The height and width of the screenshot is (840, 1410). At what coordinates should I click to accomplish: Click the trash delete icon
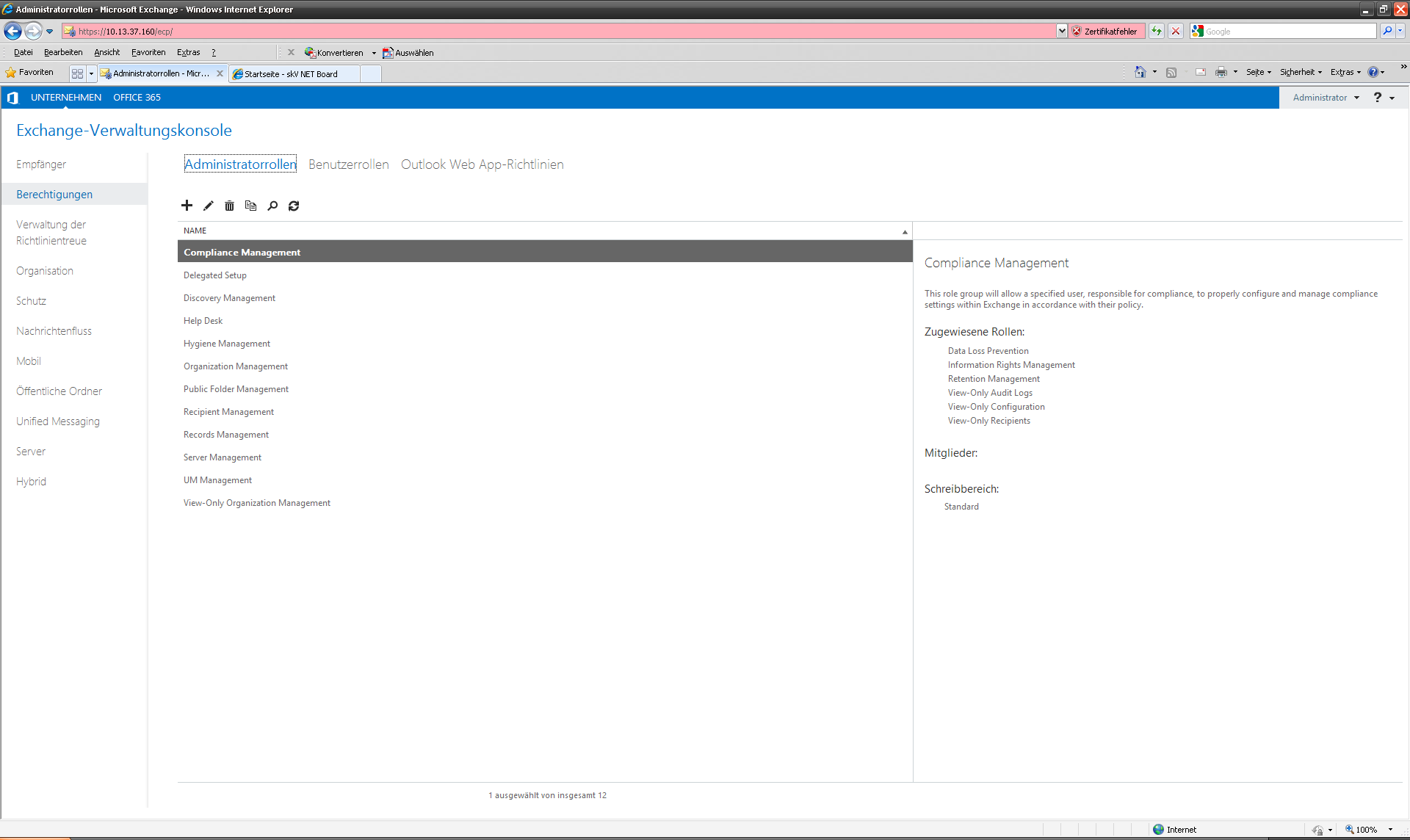click(x=229, y=206)
